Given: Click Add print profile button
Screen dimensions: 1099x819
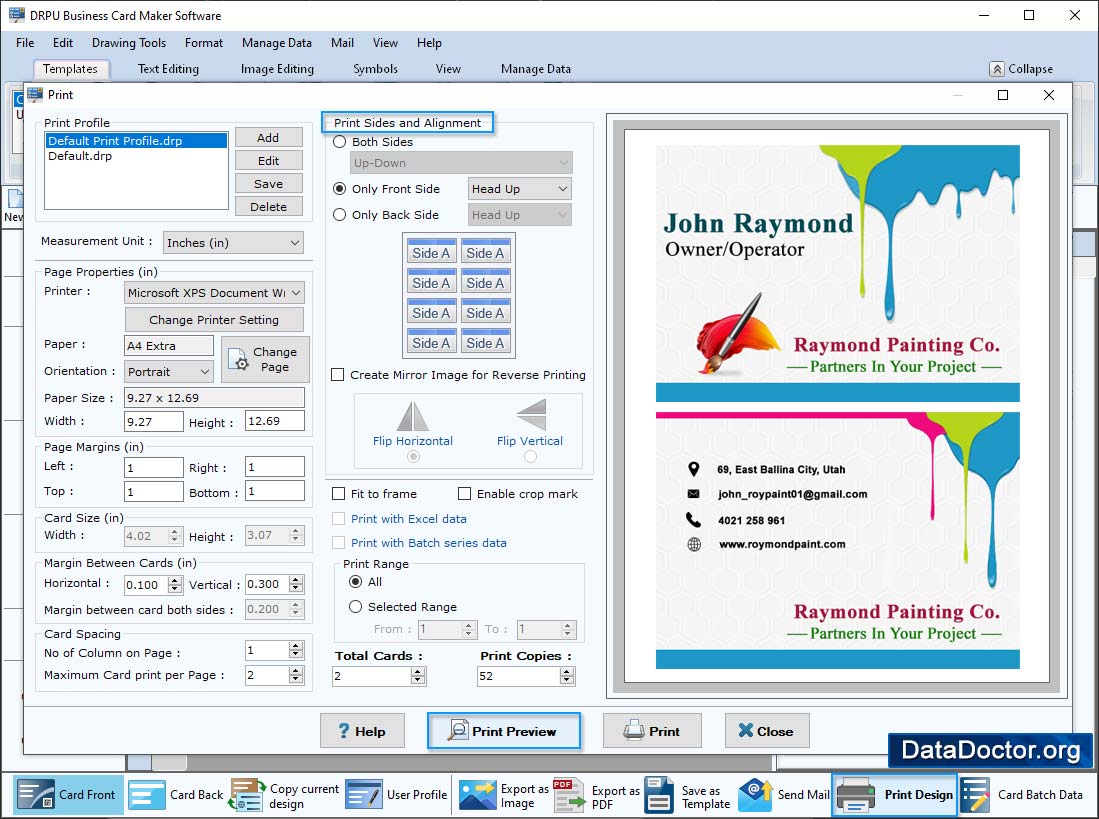Looking at the screenshot, I should coord(268,138).
